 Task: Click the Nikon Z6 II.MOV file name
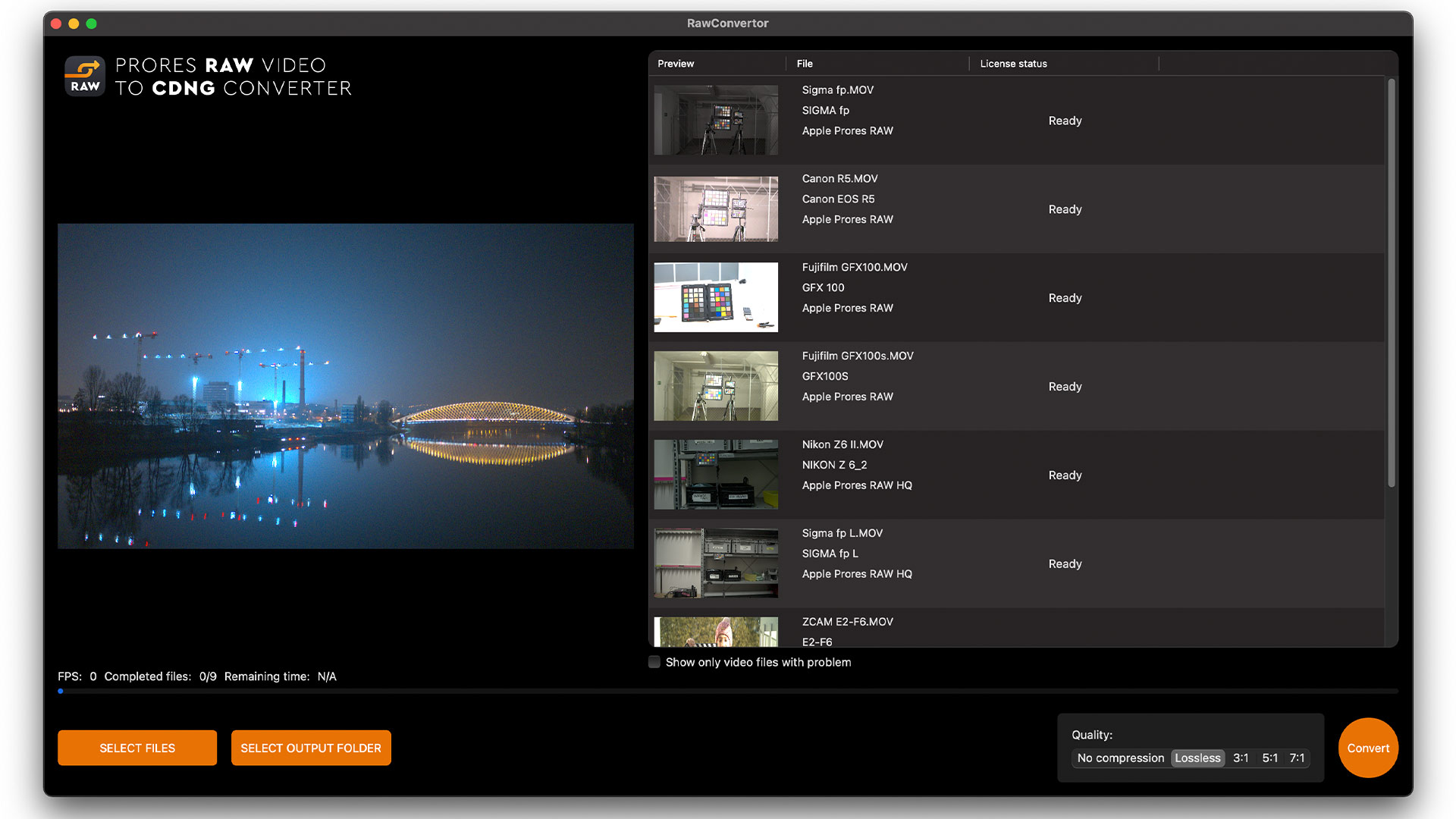click(843, 444)
